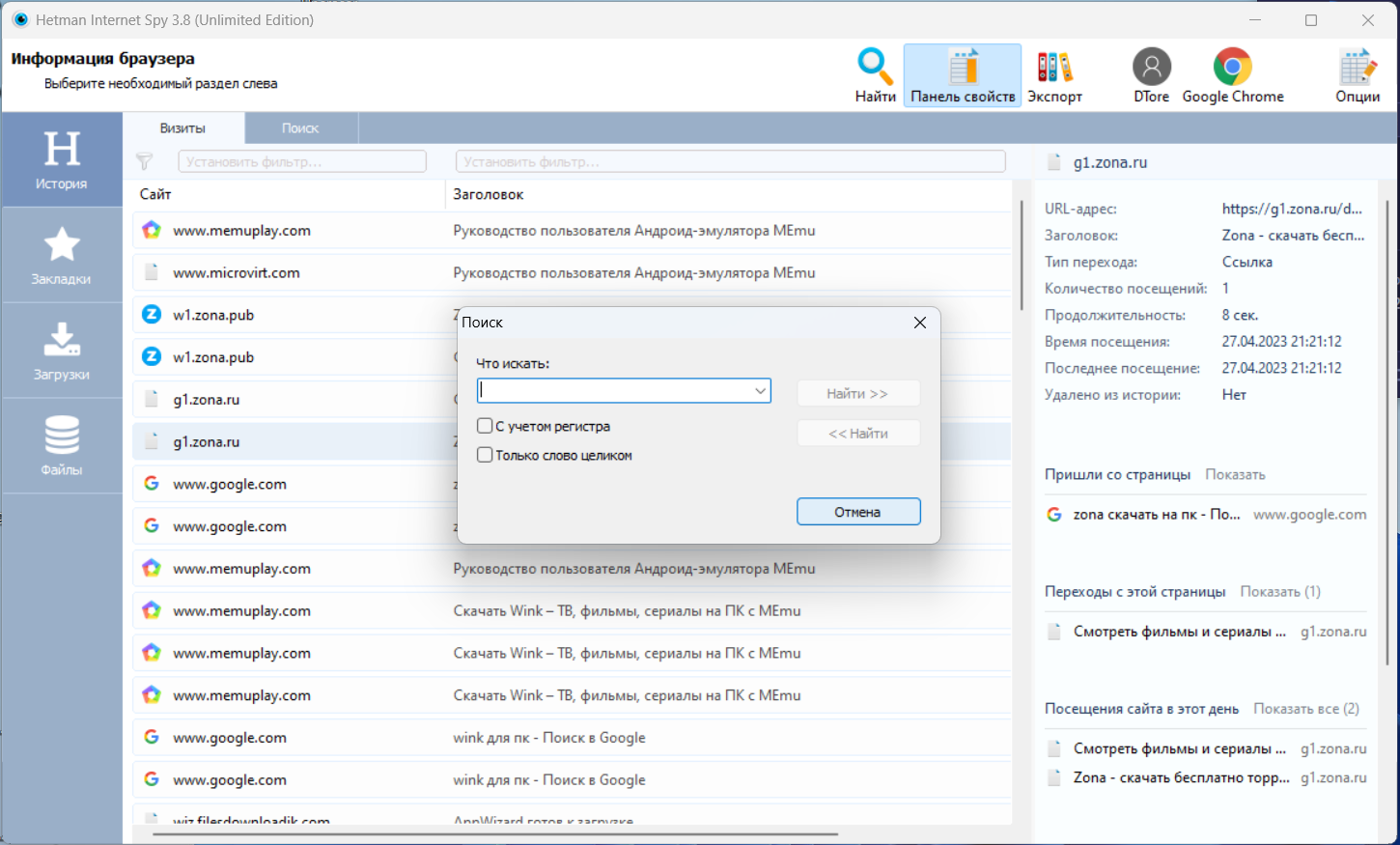Click Показать все (2) link

click(x=1306, y=709)
